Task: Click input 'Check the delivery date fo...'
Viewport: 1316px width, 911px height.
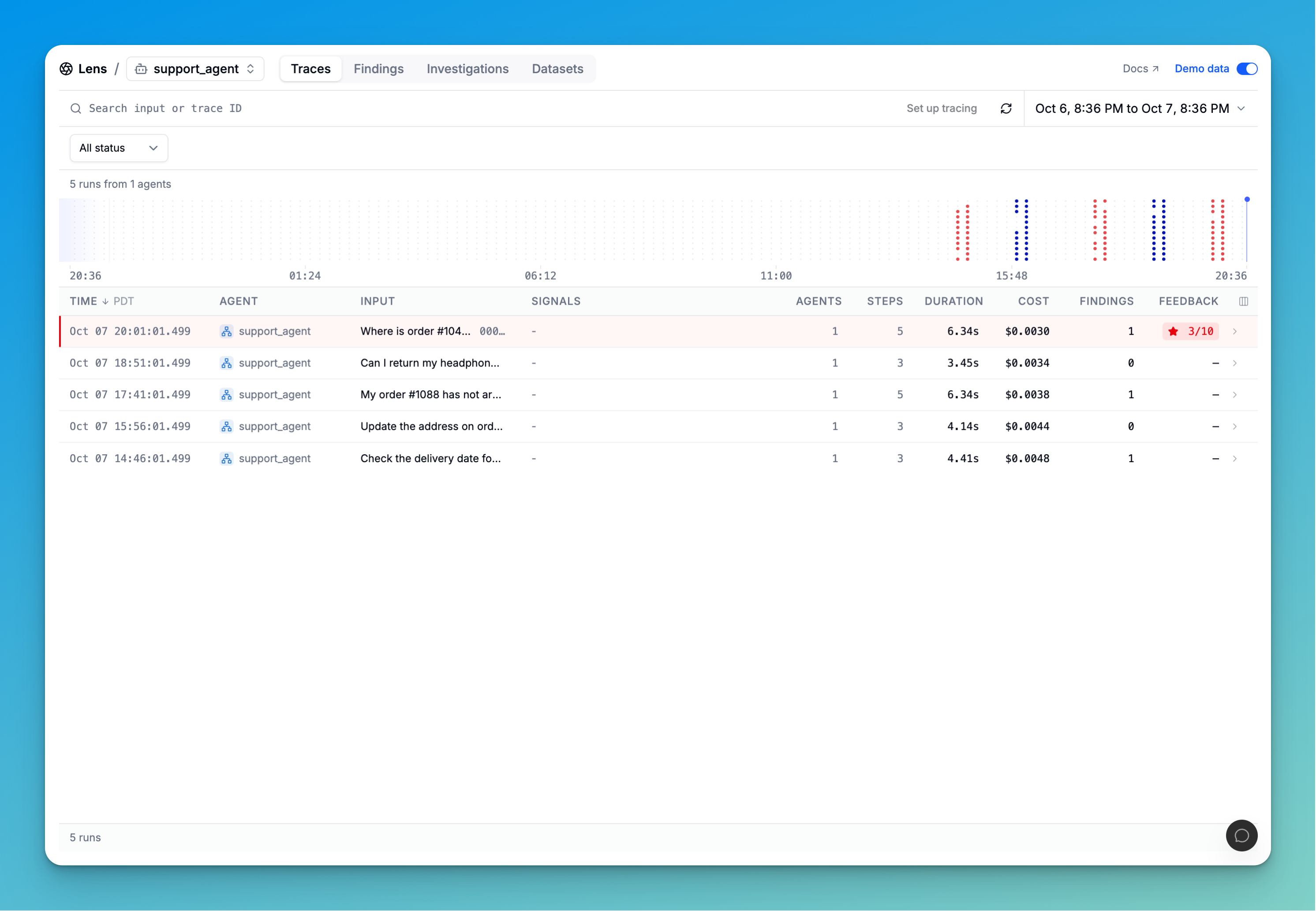Action: [430, 458]
